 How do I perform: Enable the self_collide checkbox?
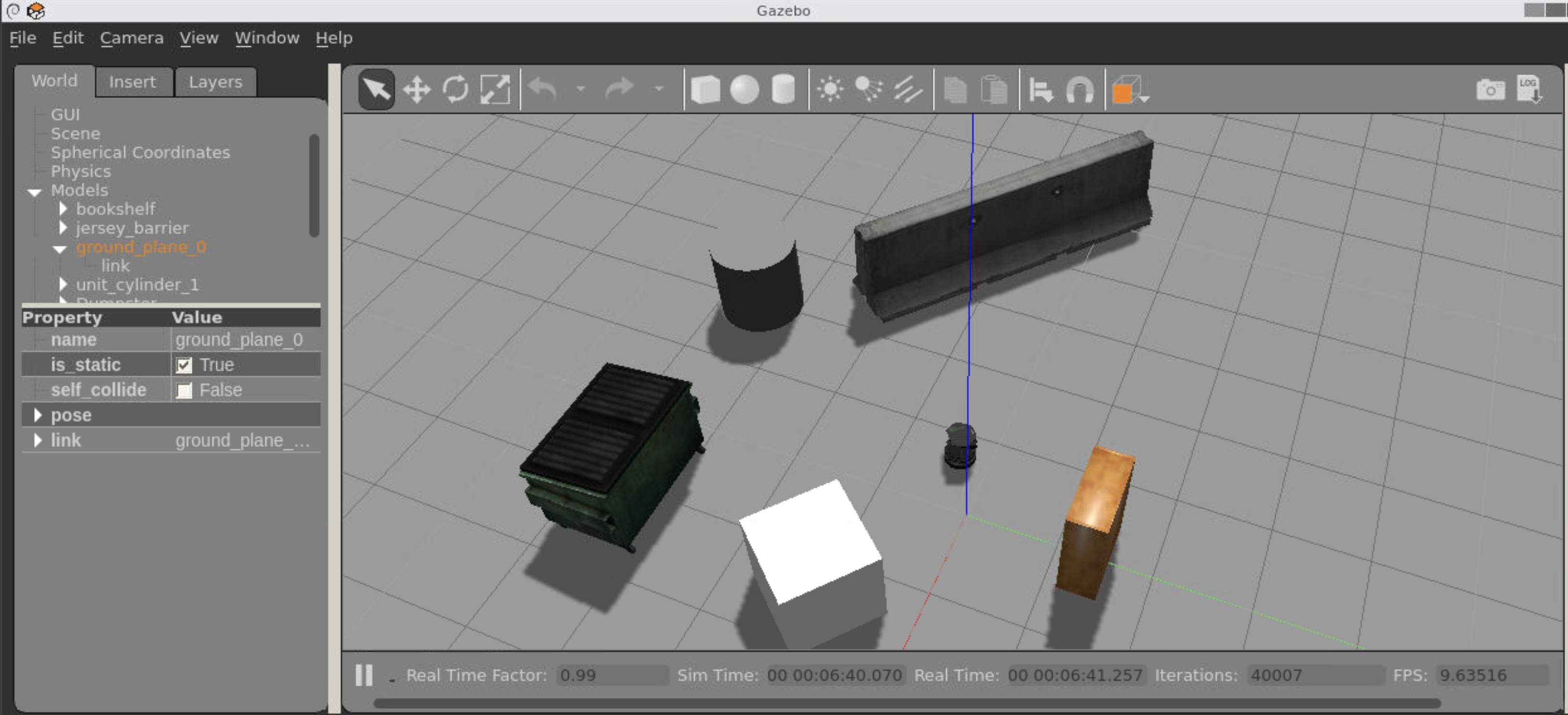coord(184,389)
